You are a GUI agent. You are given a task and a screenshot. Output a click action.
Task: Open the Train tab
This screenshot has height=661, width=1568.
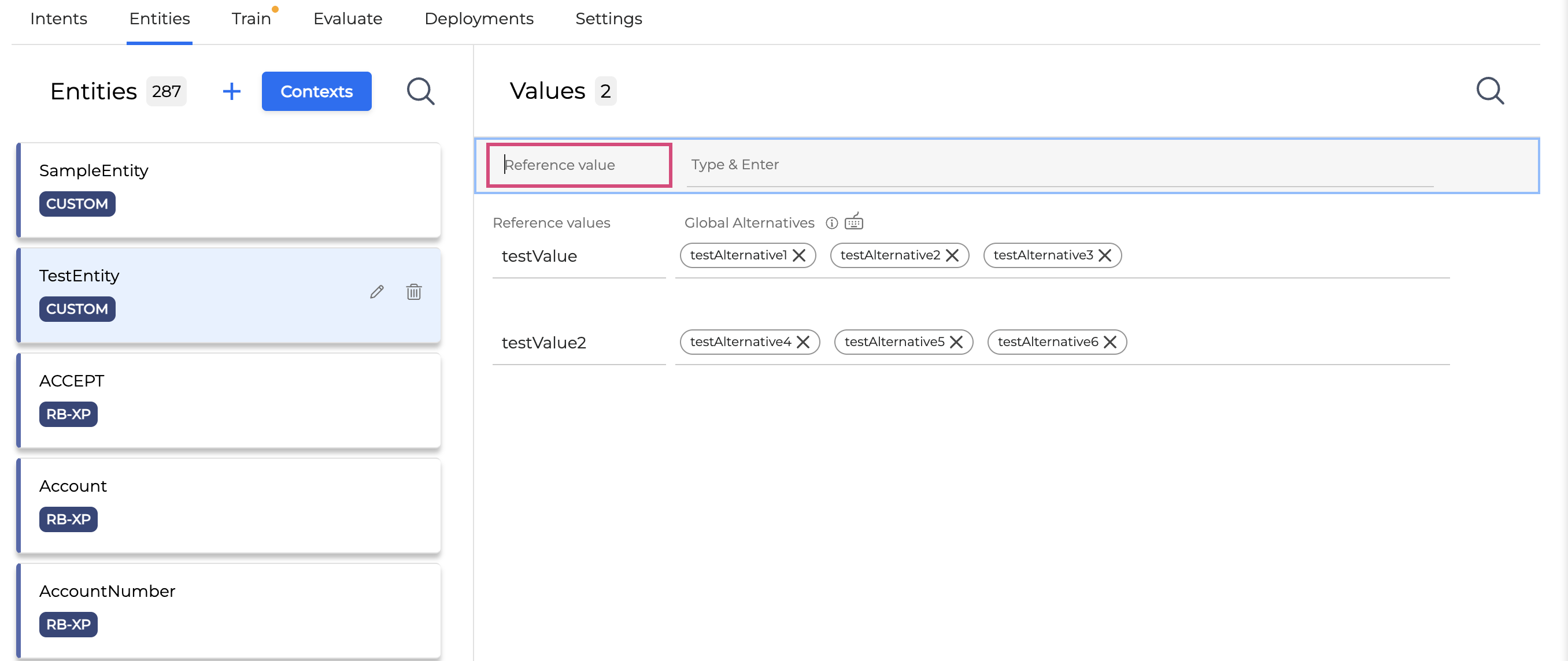(251, 19)
